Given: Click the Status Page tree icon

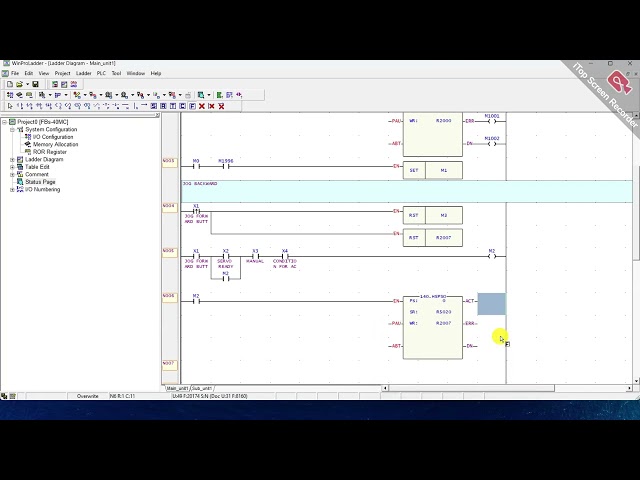Looking at the screenshot, I should click(x=20, y=182).
